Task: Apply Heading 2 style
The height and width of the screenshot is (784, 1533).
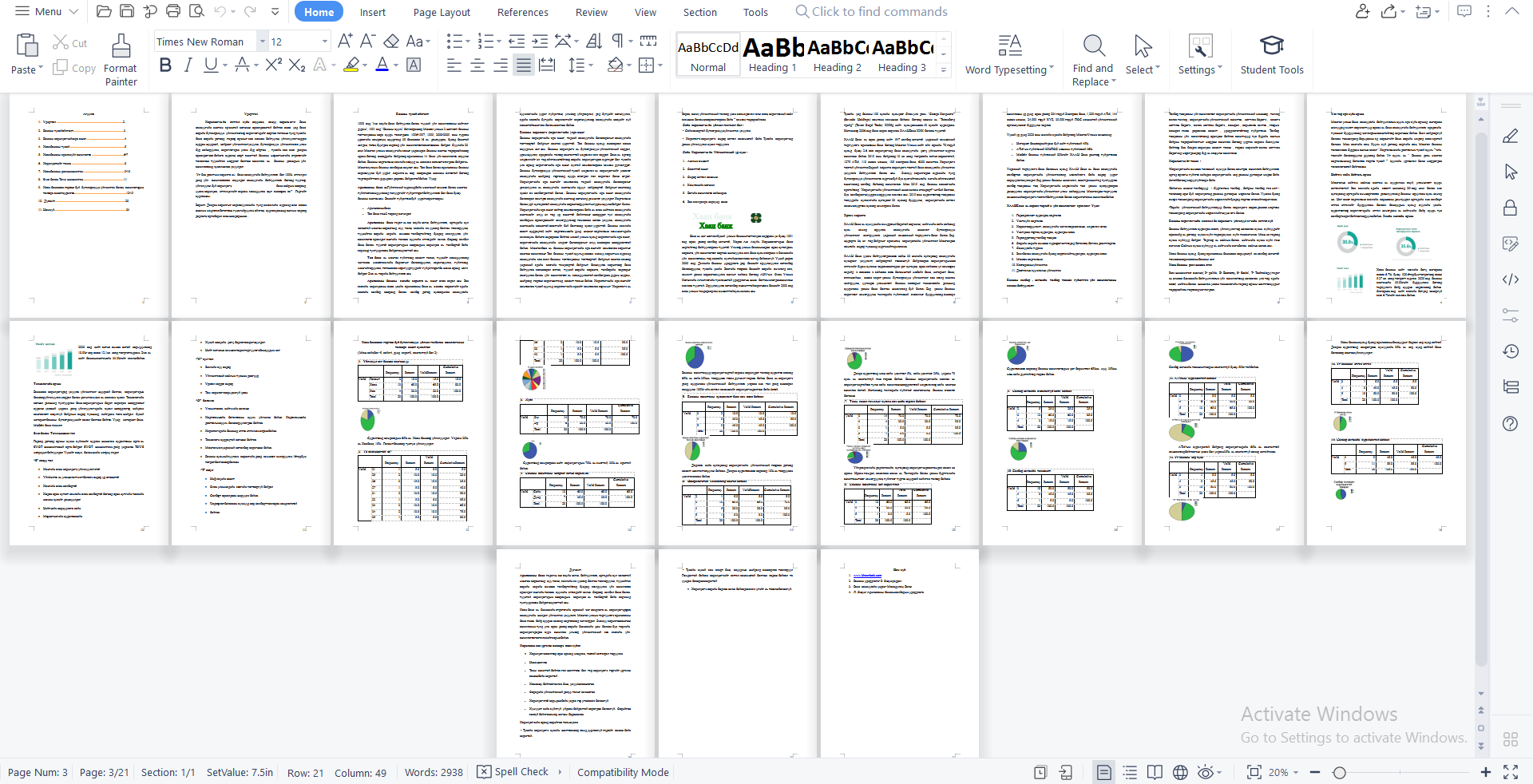Action: click(838, 54)
